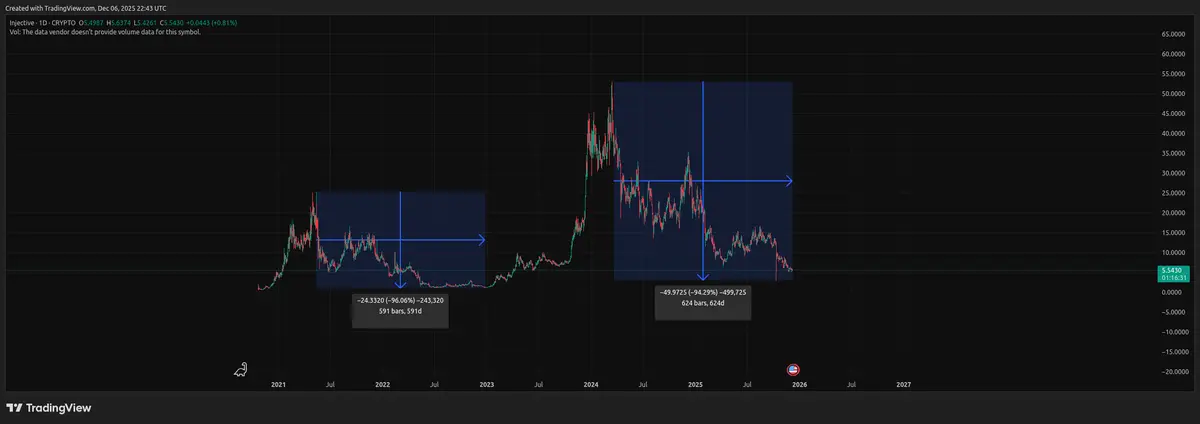Click the −49.9725 (−94.29%) measurement label
Image resolution: width=1200 pixels, height=424 pixels.
pyautogui.click(x=703, y=291)
